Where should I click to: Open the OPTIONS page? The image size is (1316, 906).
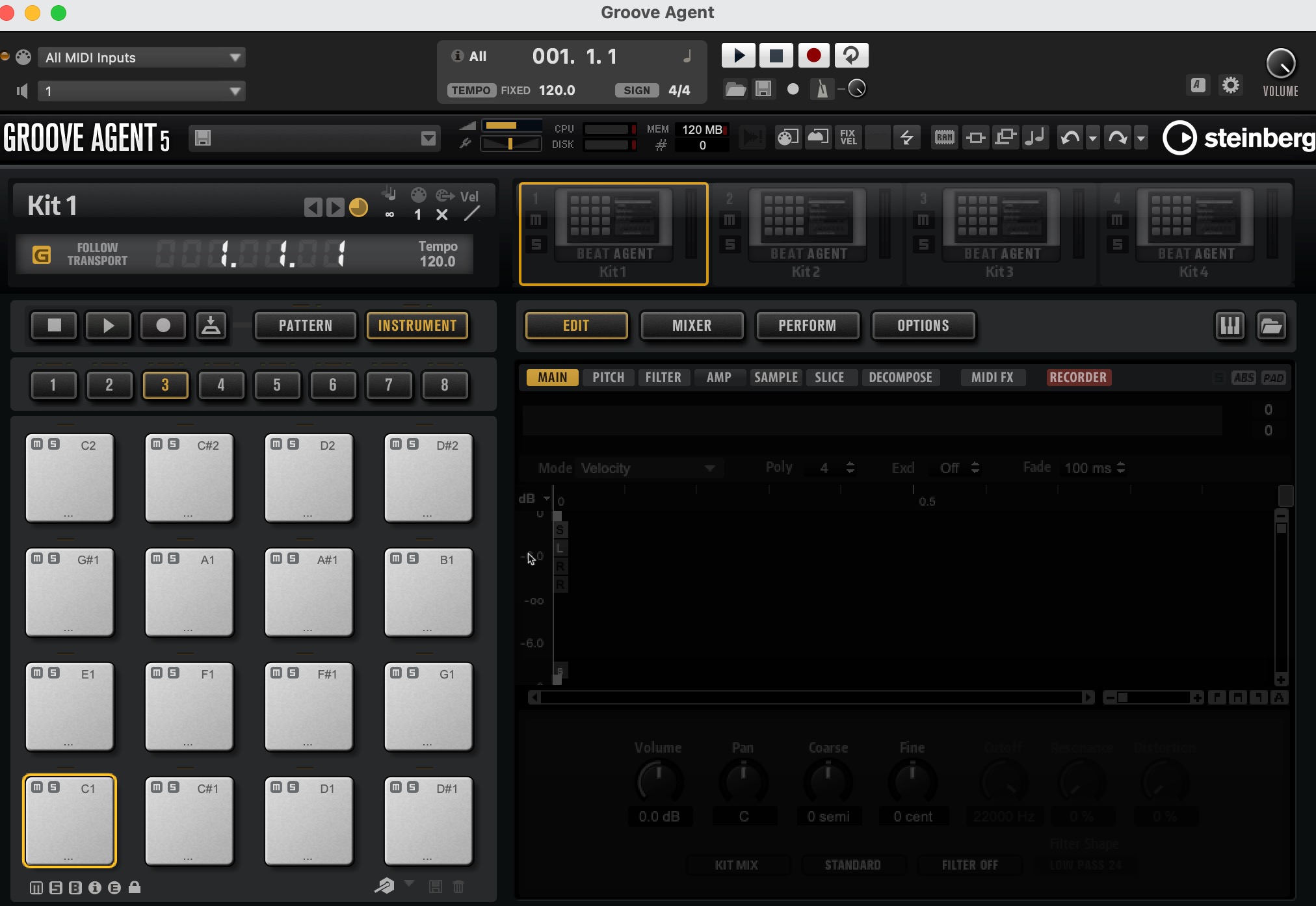click(x=923, y=326)
